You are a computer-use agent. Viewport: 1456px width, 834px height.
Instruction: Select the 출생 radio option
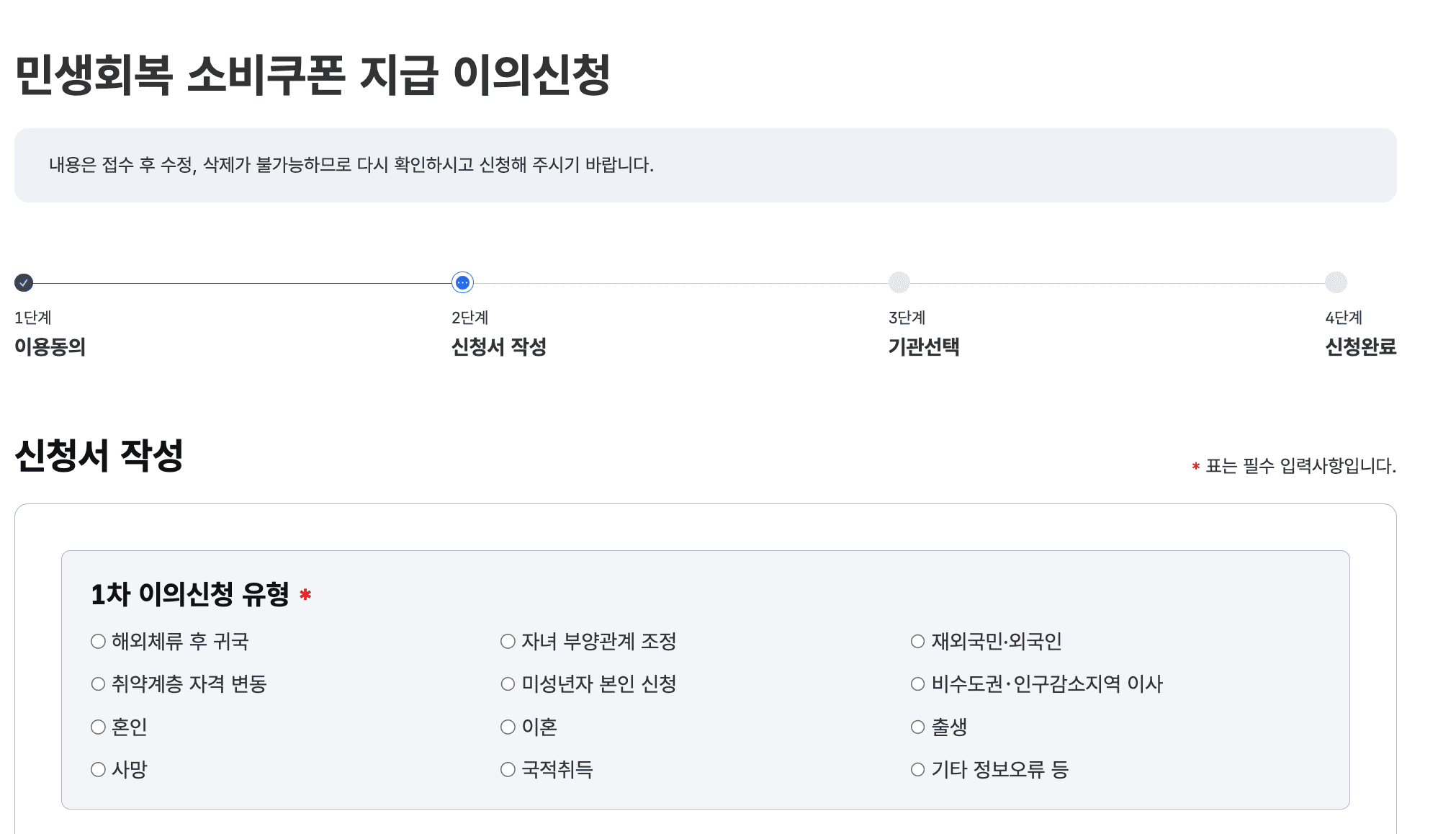(x=918, y=727)
